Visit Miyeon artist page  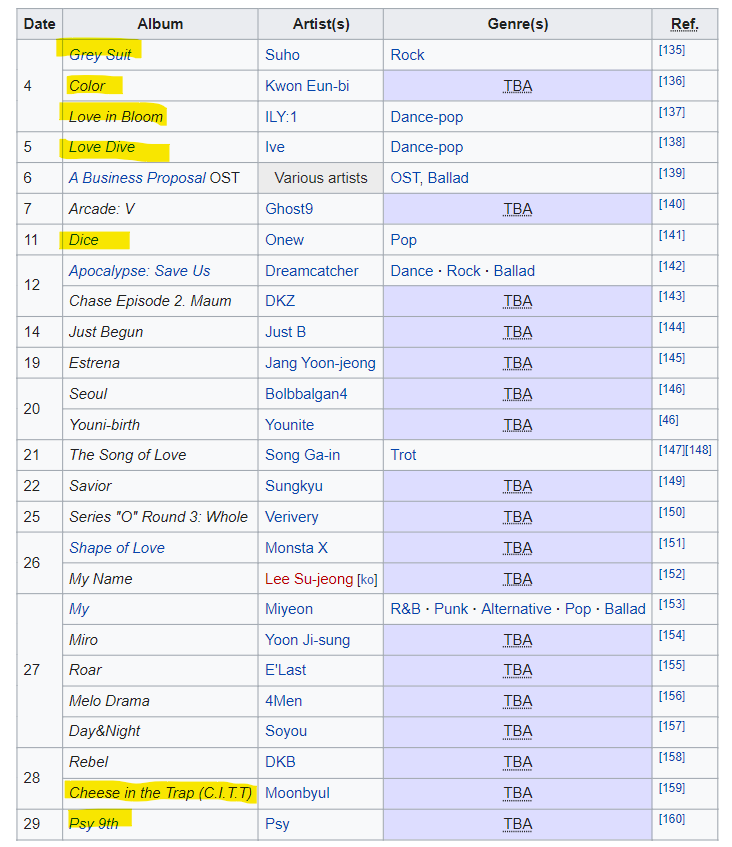tap(289, 609)
